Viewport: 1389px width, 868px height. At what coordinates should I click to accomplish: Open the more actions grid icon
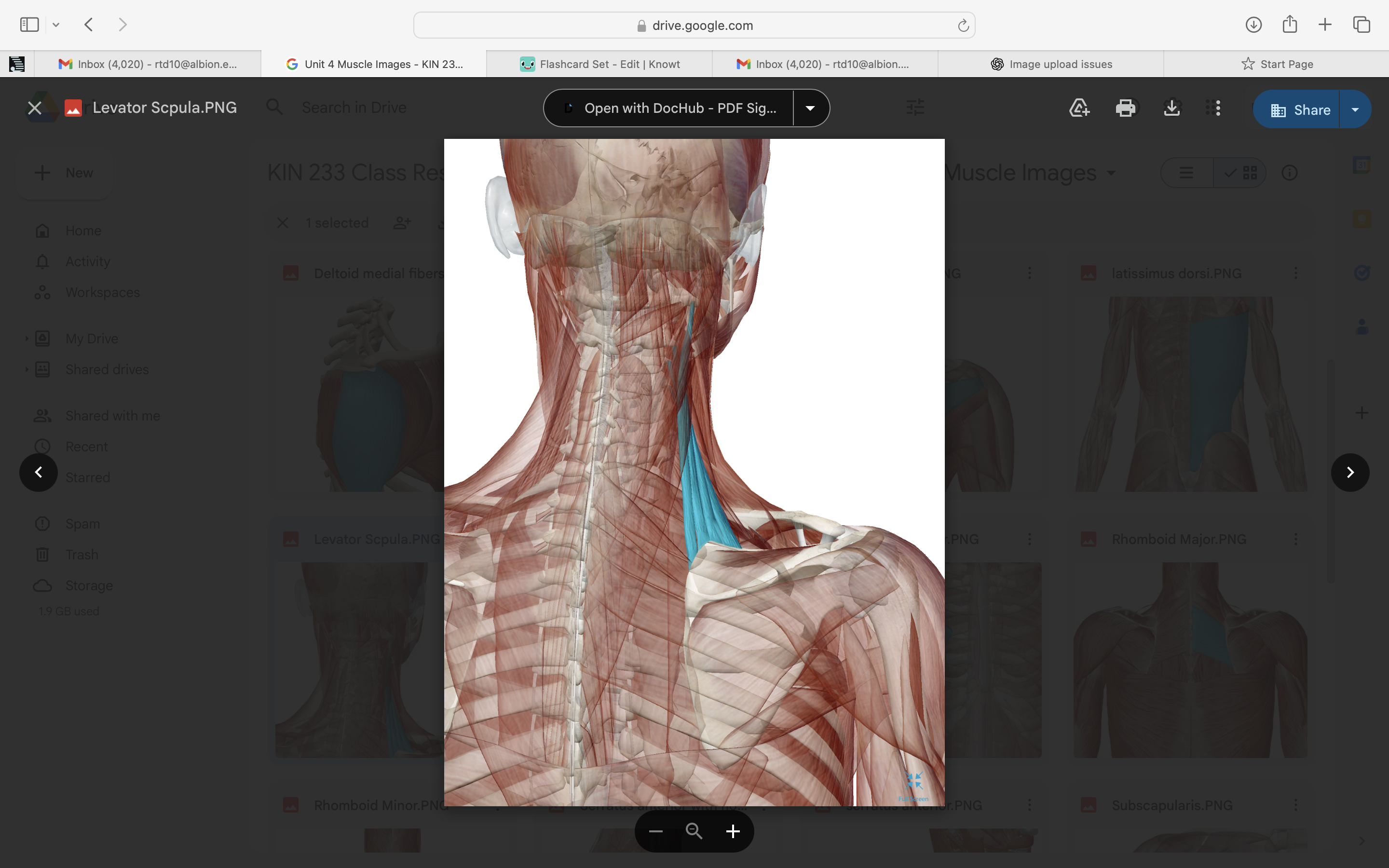click(x=1214, y=108)
